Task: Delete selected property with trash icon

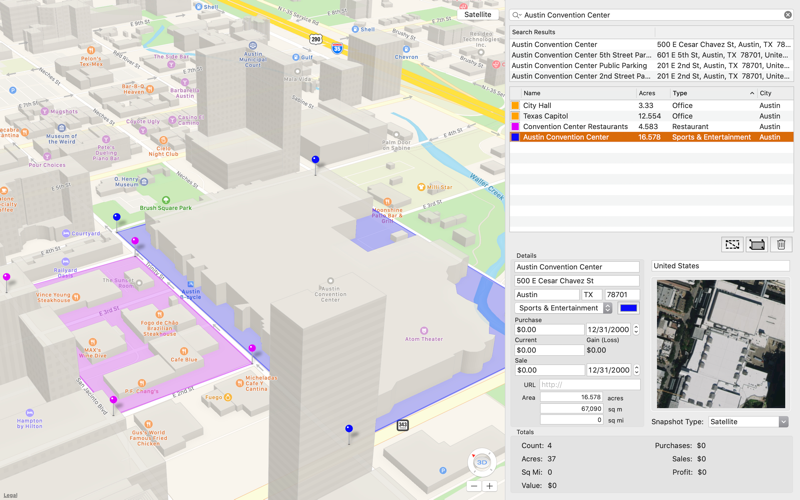Action: tap(781, 244)
